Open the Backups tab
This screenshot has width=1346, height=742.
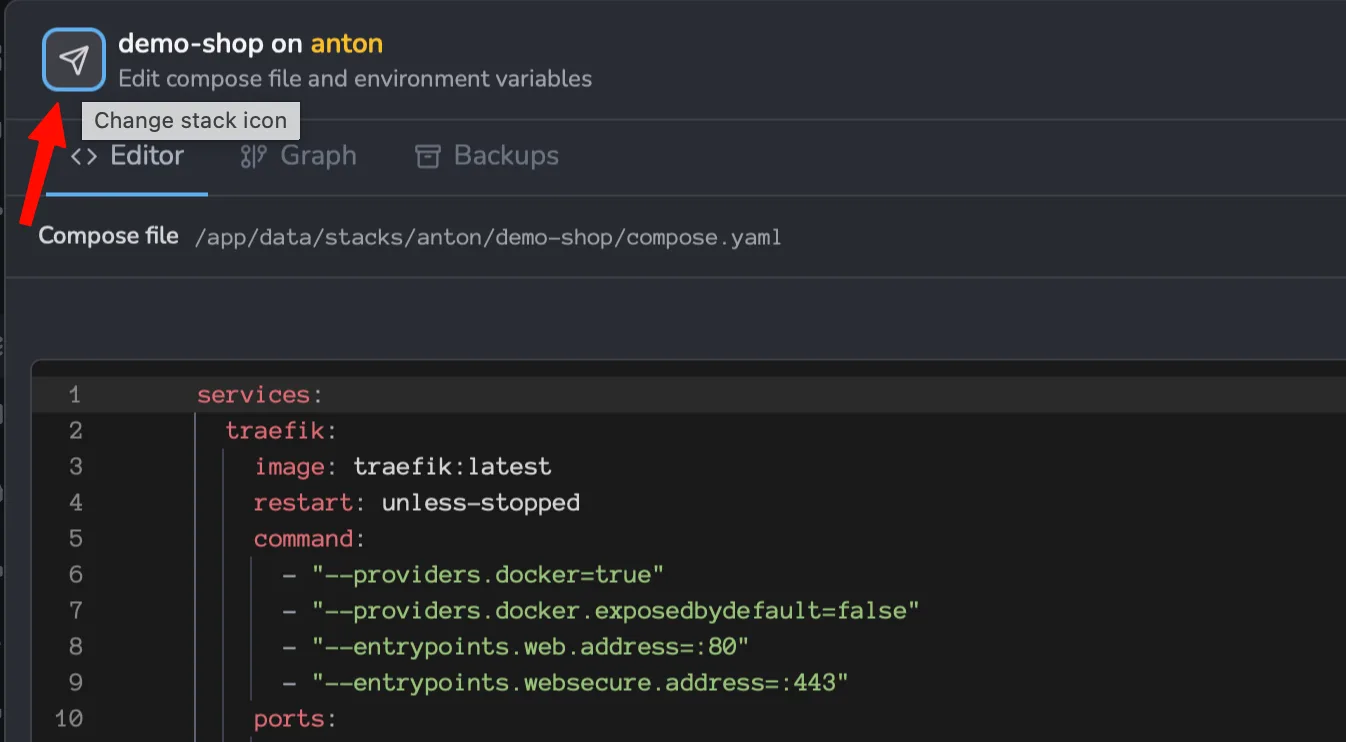point(487,157)
